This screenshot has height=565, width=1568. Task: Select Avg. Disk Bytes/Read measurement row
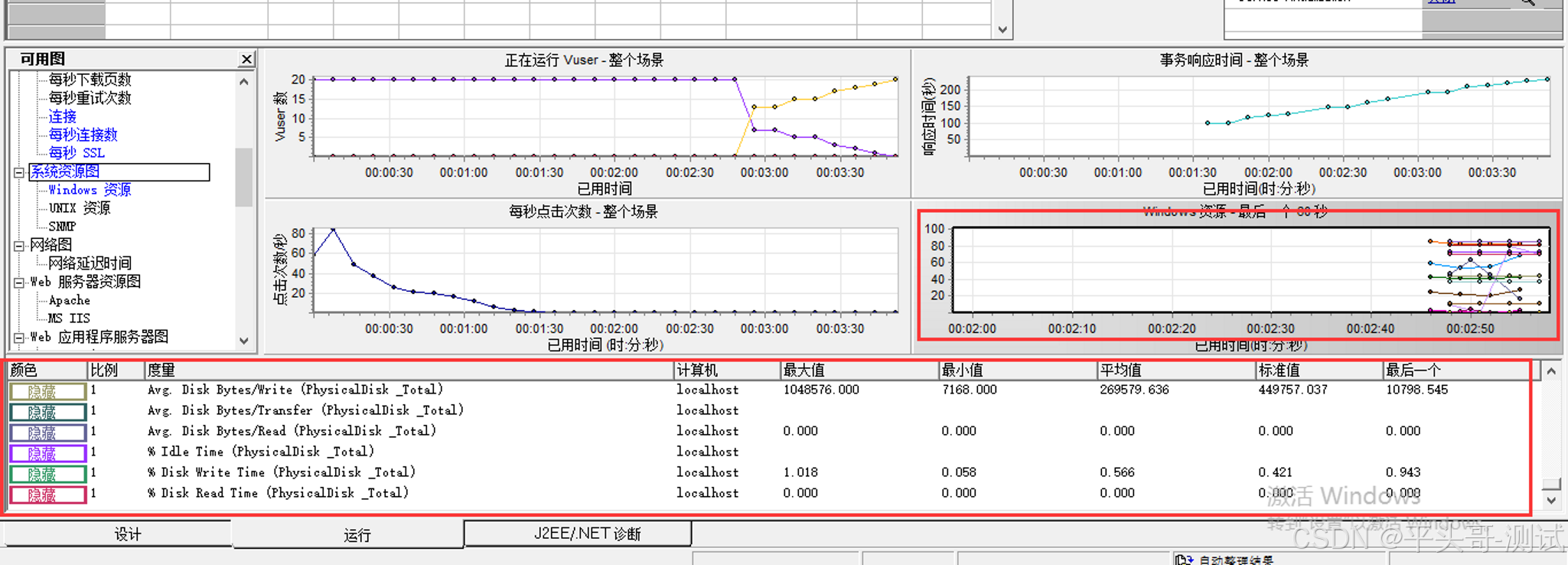[769, 432]
